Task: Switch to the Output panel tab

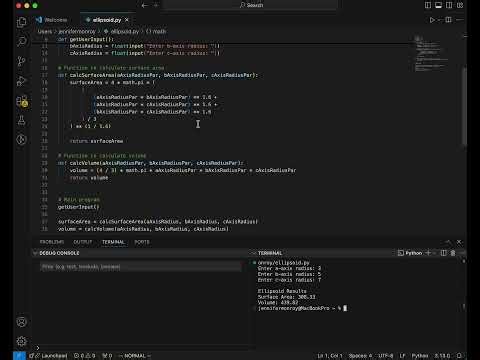Action: click(83, 242)
